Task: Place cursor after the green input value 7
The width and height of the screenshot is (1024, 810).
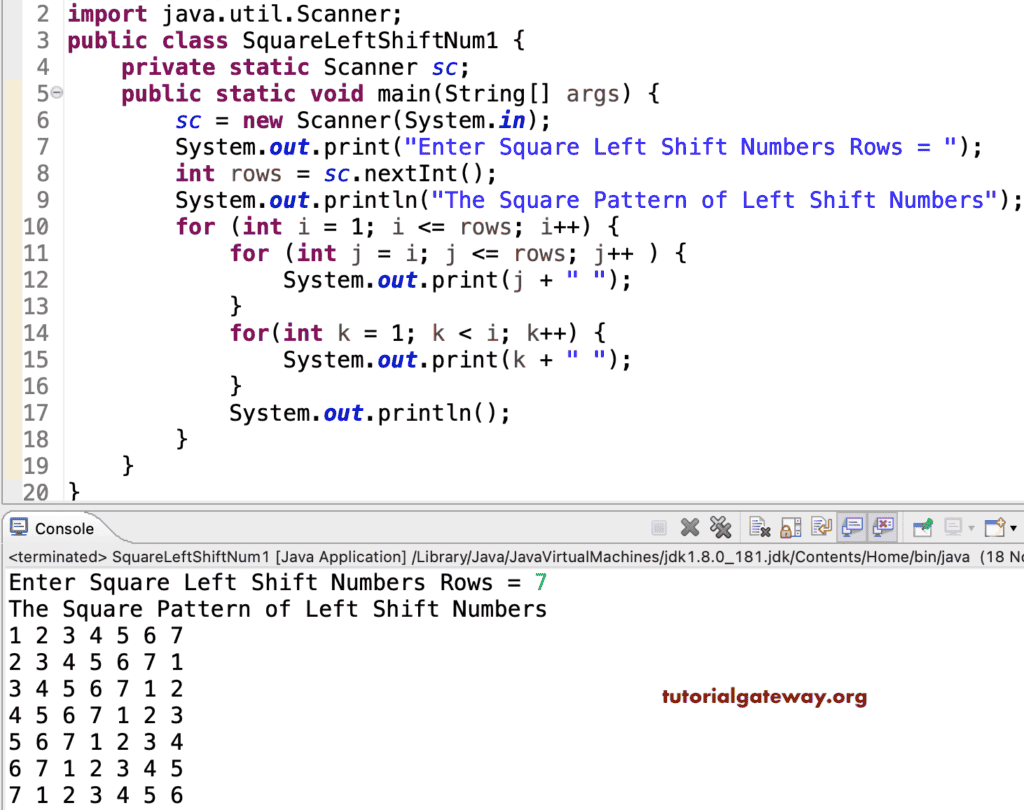Action: pos(550,582)
